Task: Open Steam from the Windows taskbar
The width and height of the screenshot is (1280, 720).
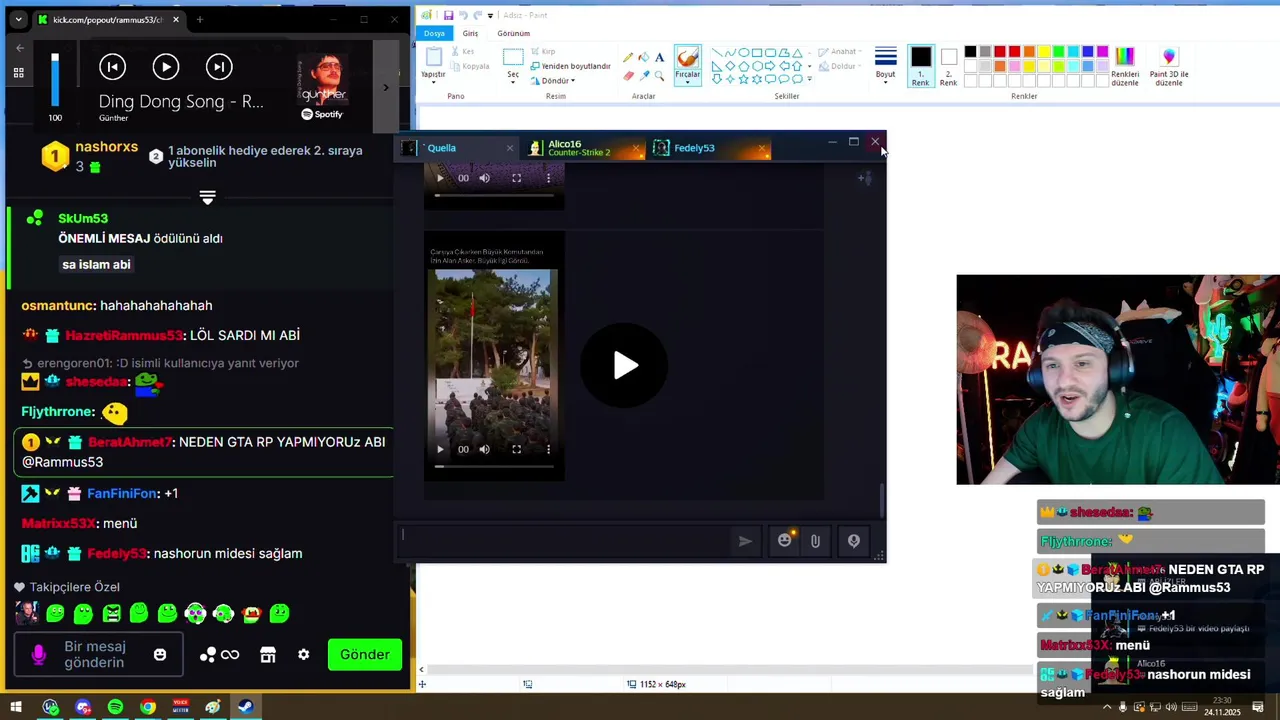Action: [x=245, y=707]
